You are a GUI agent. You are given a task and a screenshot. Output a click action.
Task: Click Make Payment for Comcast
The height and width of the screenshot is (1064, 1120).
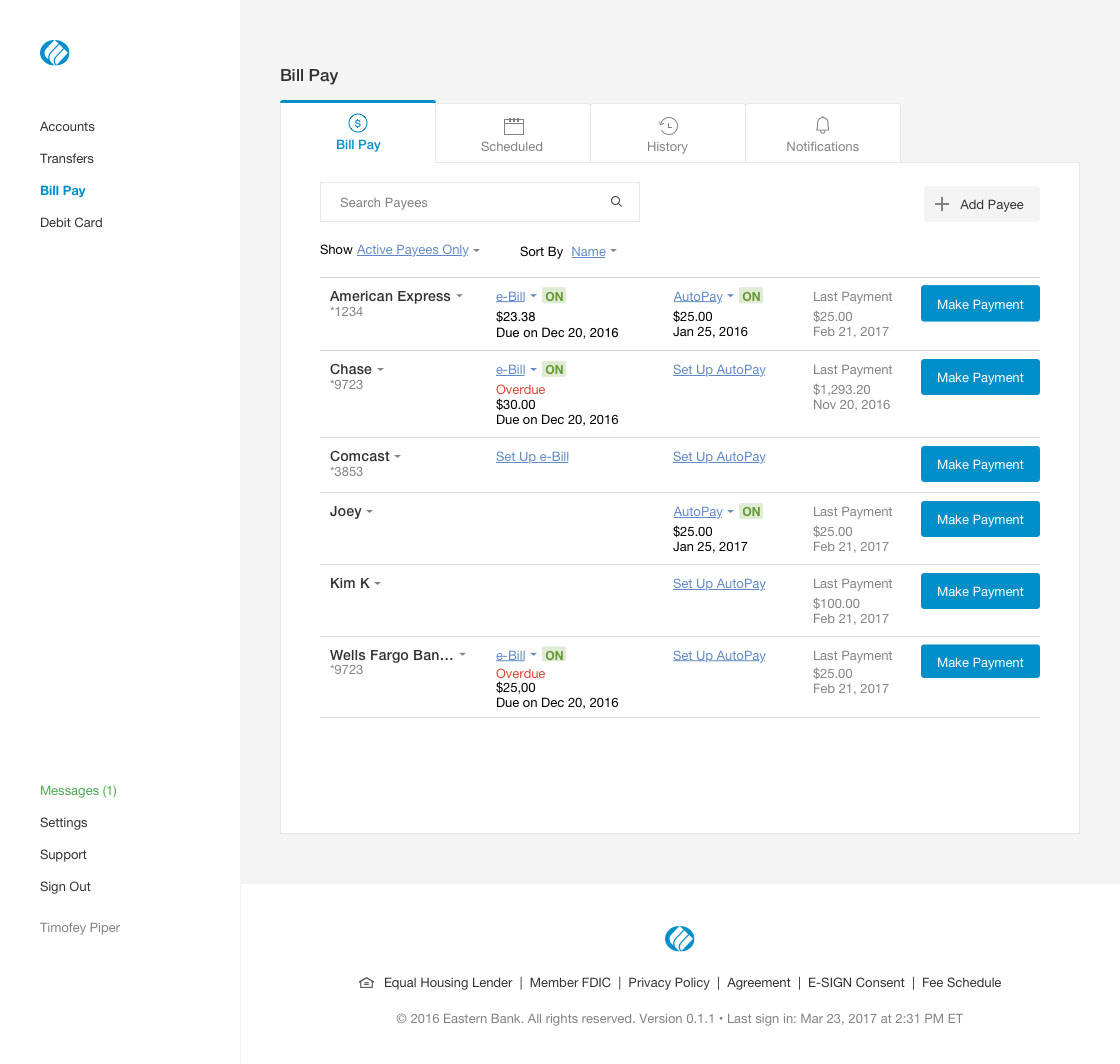[980, 464]
